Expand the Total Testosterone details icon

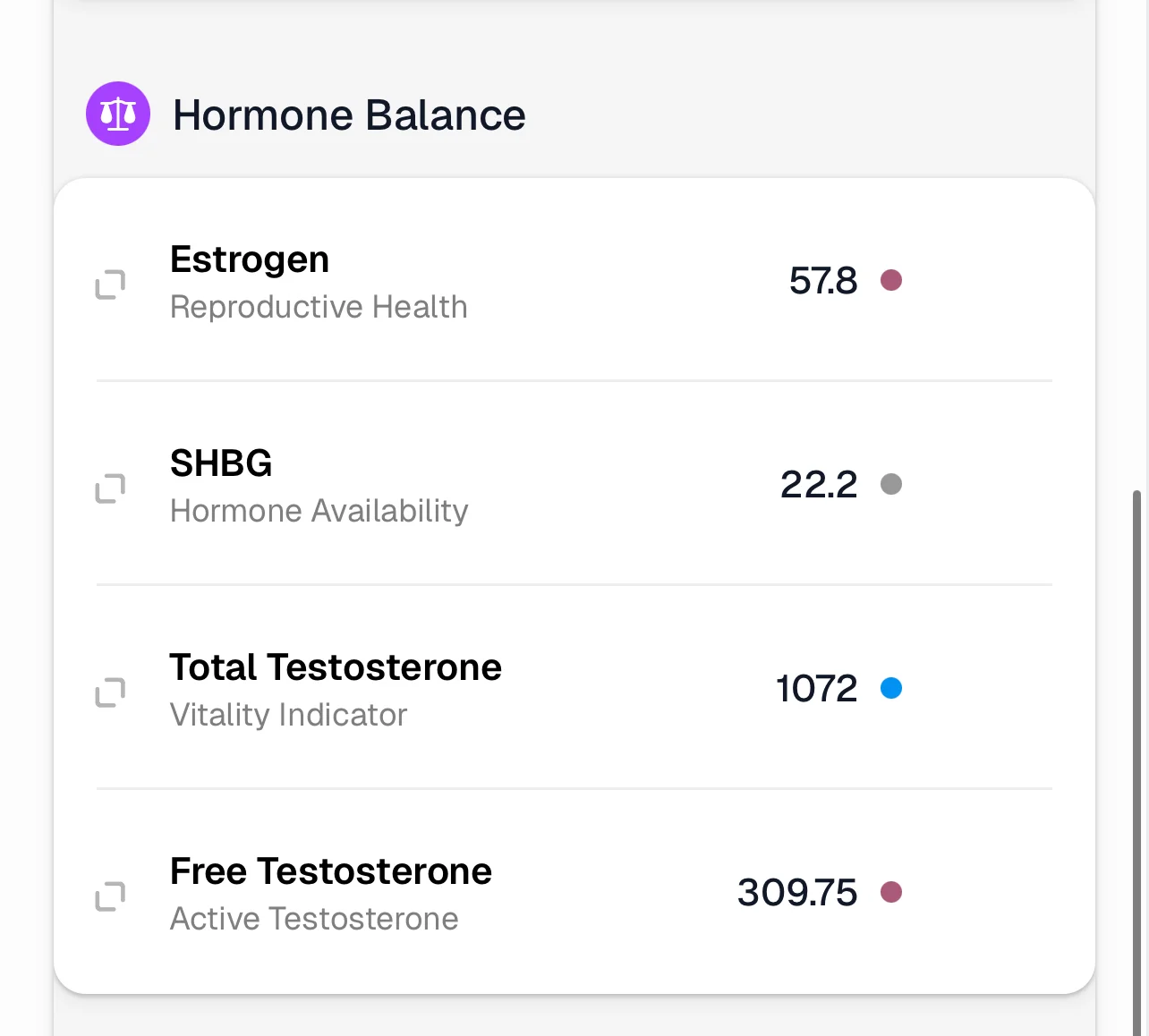[x=110, y=692]
